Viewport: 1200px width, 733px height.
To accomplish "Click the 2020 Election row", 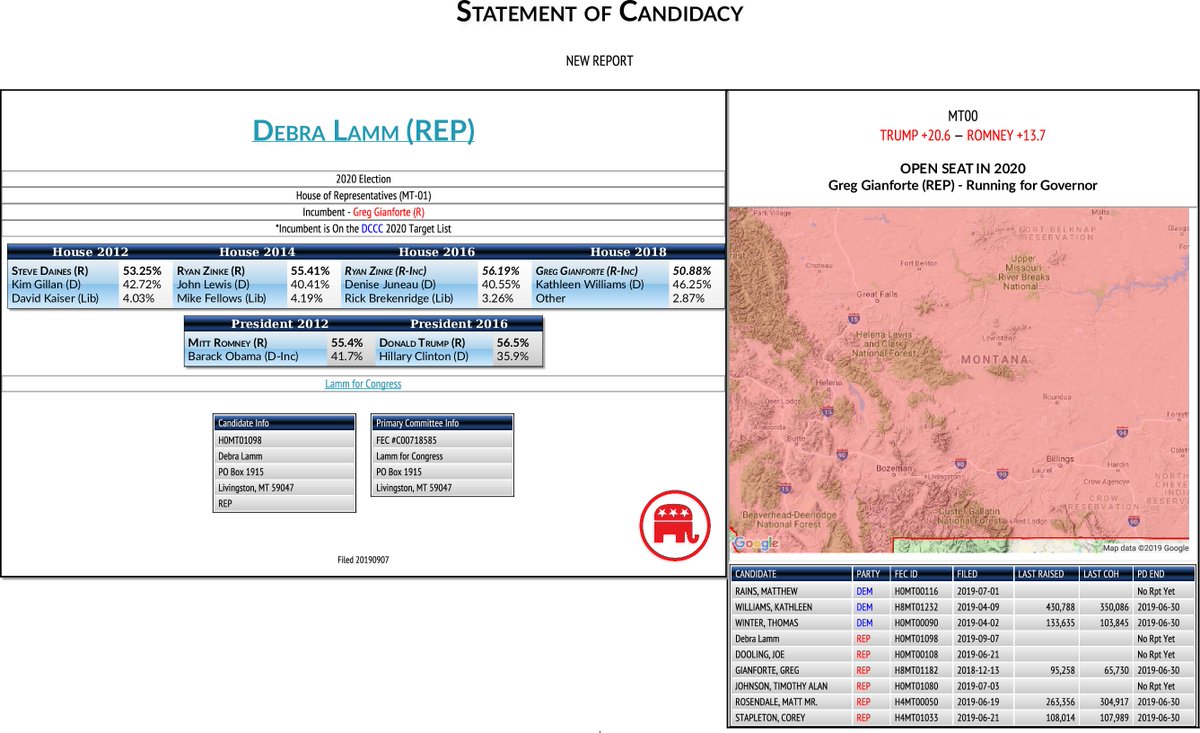I will pos(363,179).
